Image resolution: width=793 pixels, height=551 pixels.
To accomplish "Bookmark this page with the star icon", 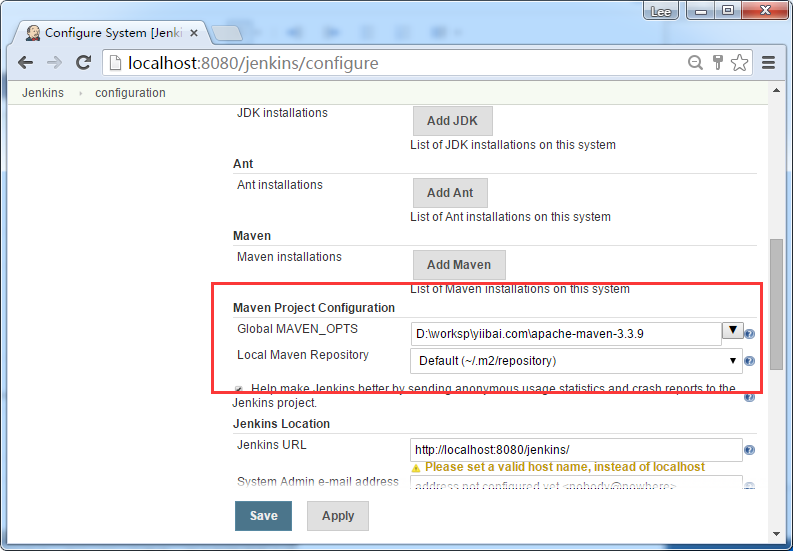I will (x=740, y=63).
